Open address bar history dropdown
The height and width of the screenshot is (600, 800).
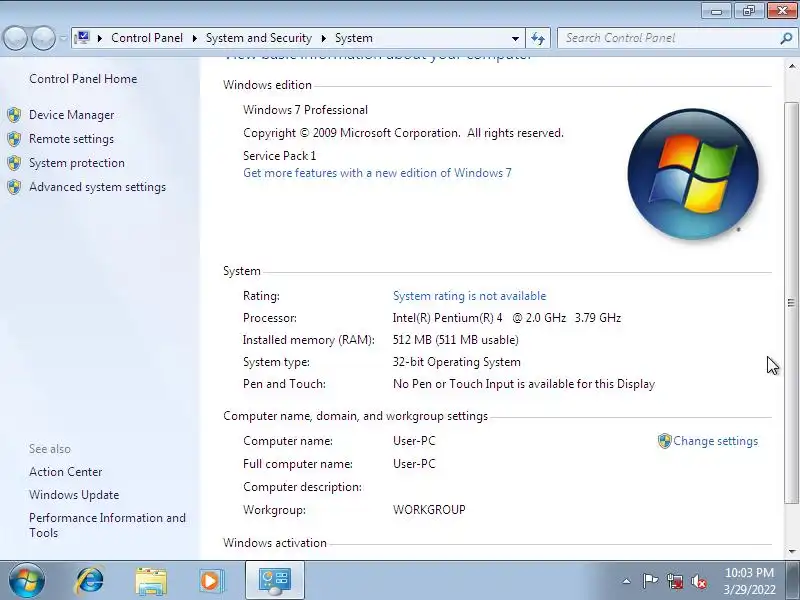515,38
